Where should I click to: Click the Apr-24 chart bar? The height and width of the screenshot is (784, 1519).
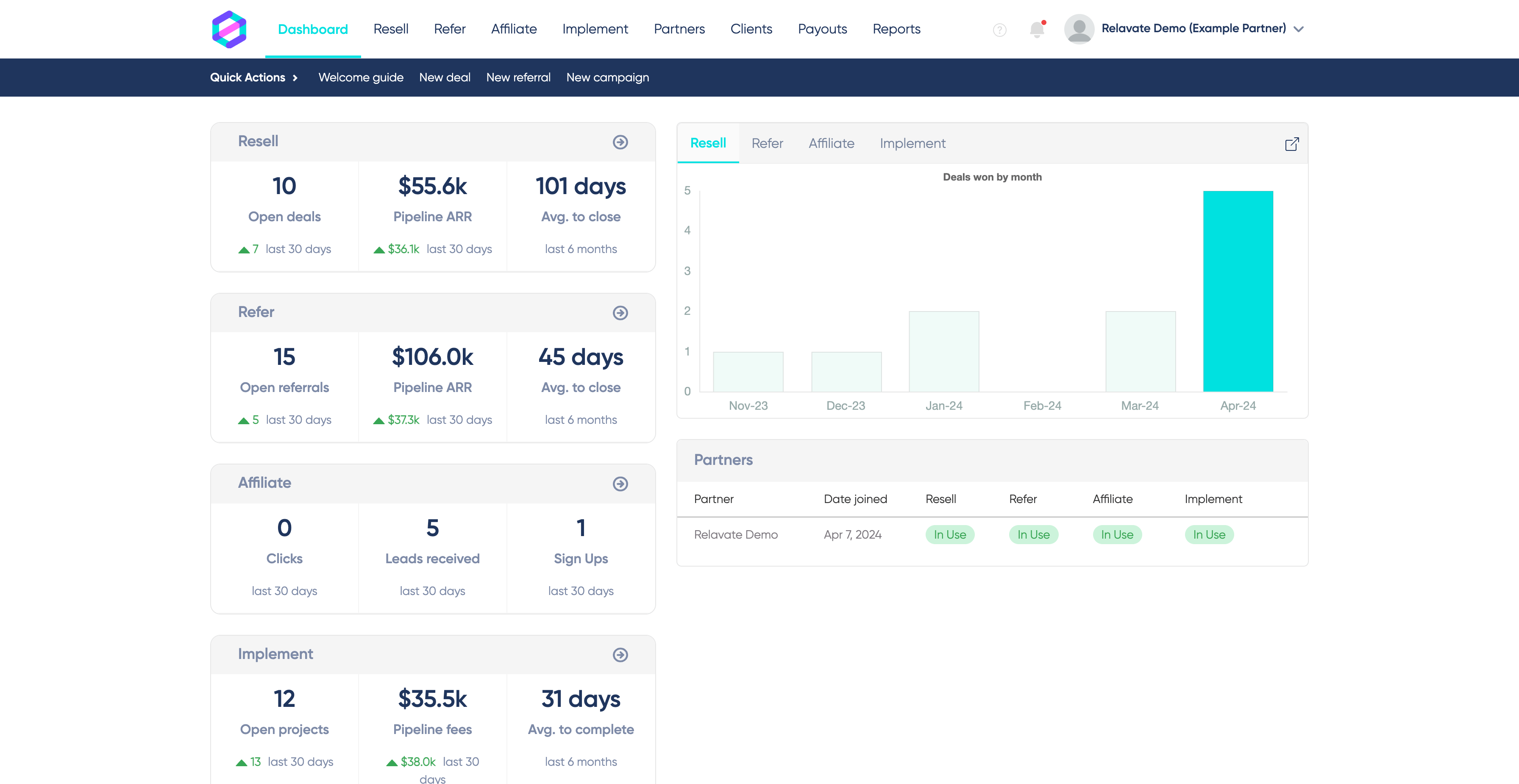pos(1238,291)
